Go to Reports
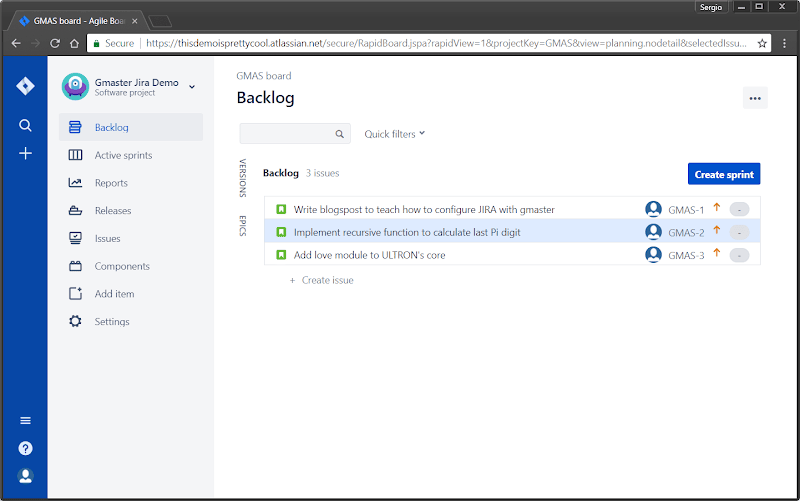This screenshot has width=800, height=501. tap(111, 183)
